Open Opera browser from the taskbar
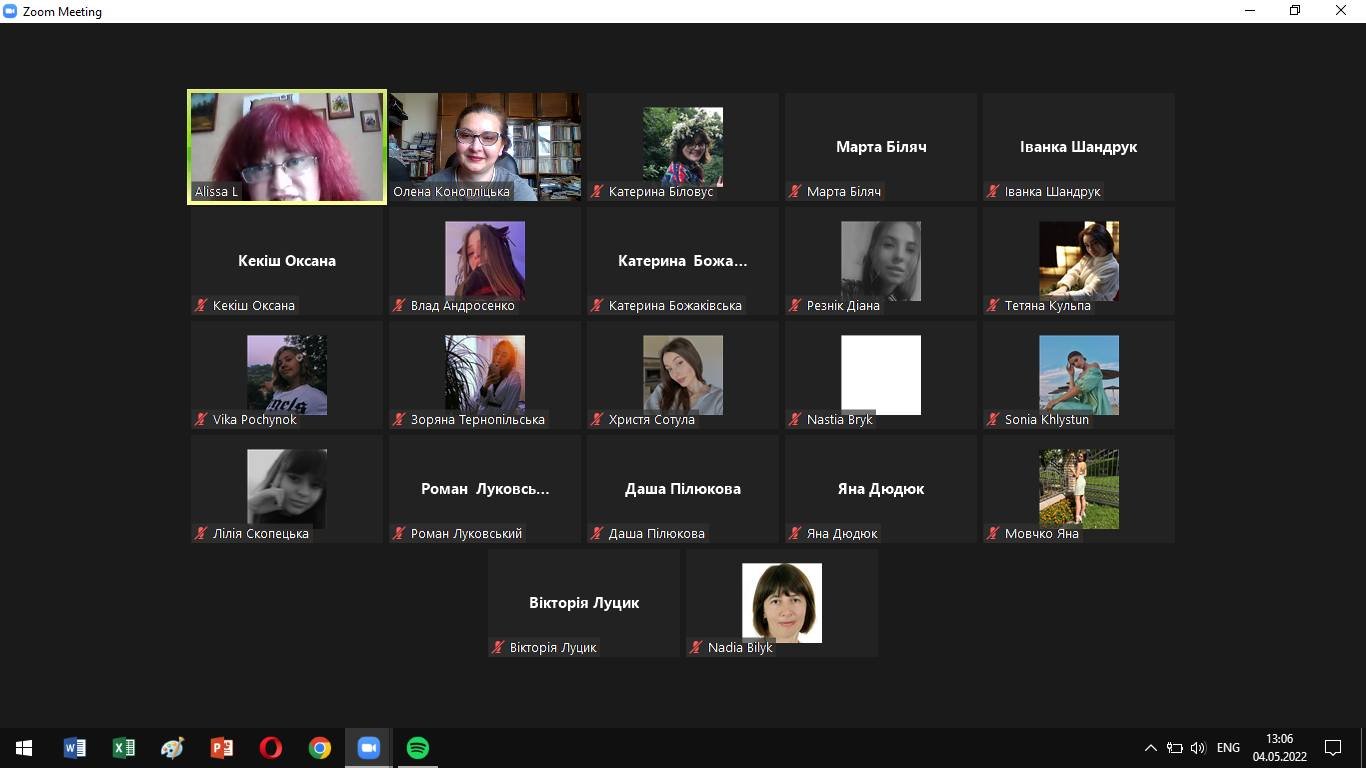 270,748
